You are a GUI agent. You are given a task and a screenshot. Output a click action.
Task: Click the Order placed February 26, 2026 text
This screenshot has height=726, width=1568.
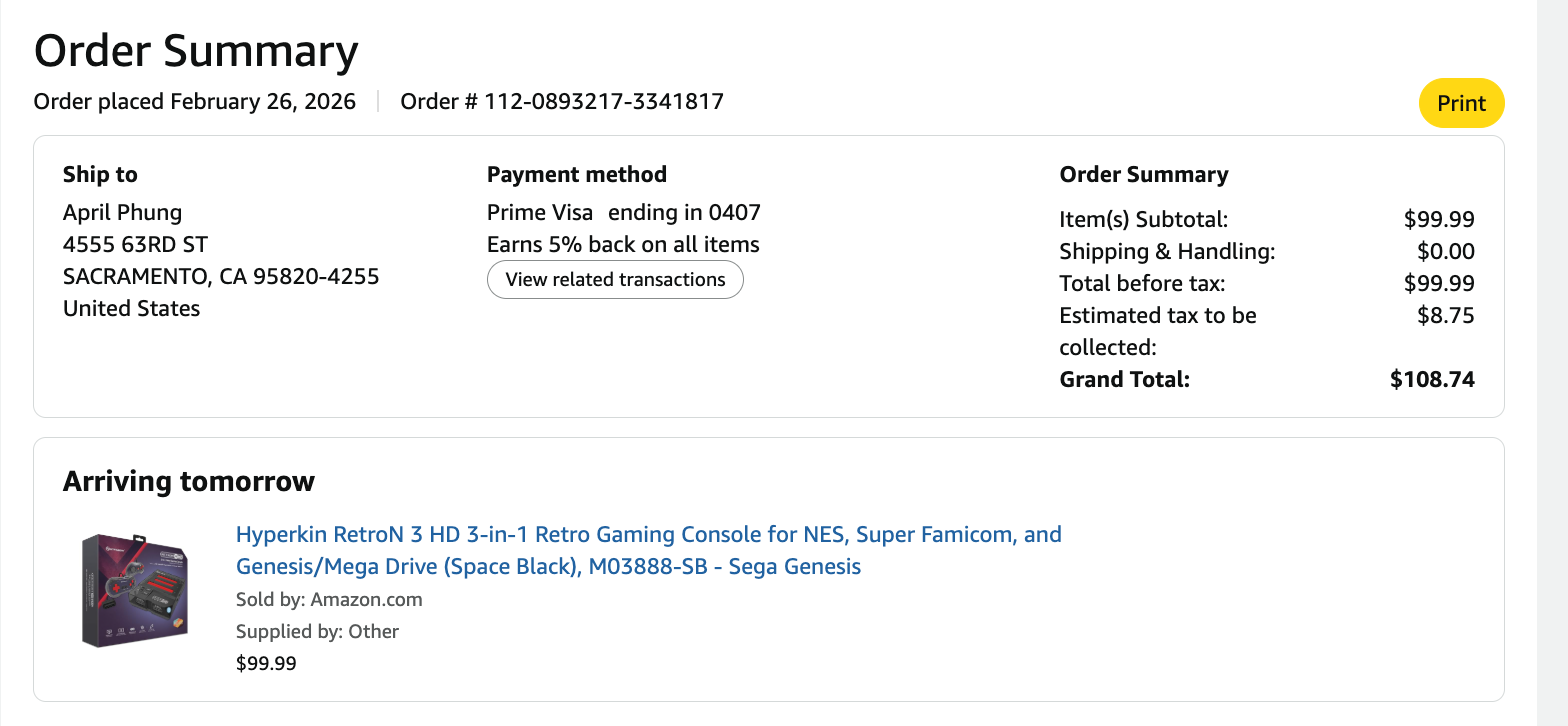coord(195,101)
